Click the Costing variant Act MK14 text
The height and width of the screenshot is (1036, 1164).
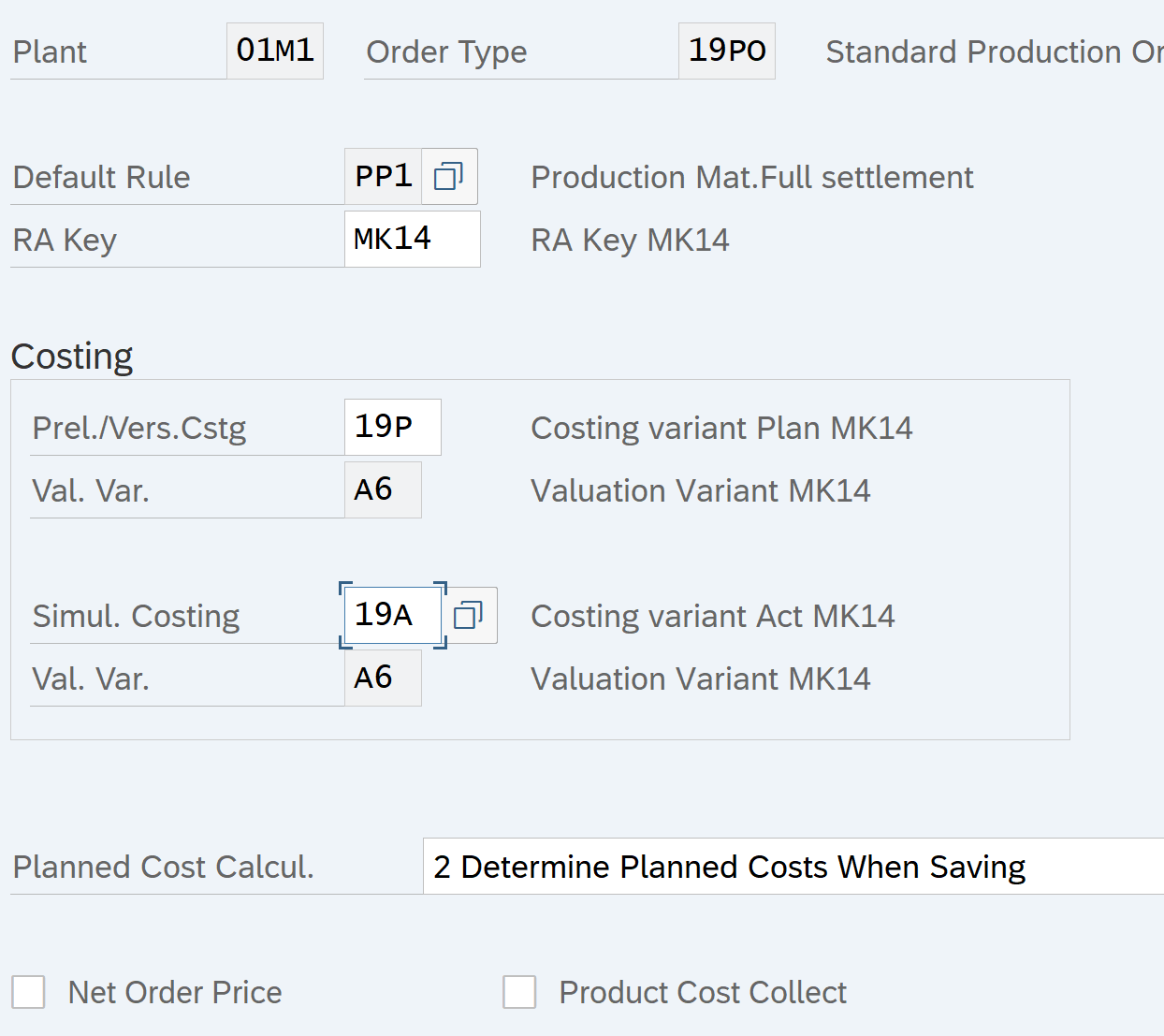pos(712,616)
